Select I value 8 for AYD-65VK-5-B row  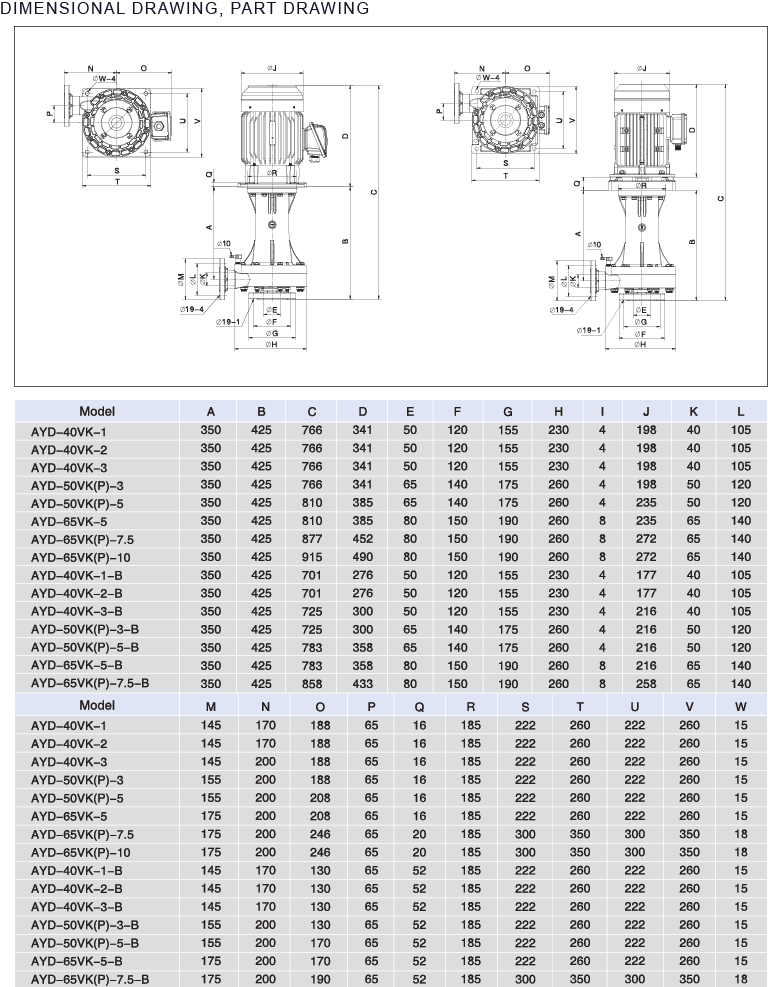(x=602, y=665)
